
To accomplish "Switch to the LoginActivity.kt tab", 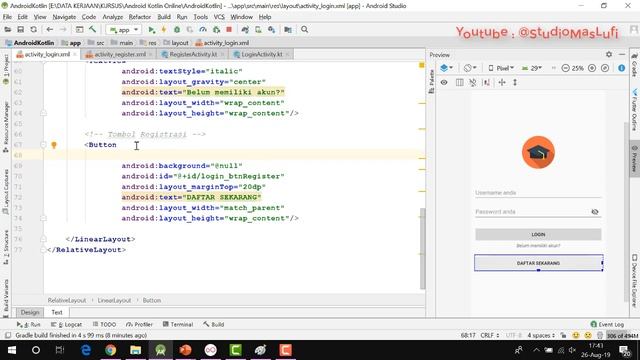I will pyautogui.click(x=262, y=54).
